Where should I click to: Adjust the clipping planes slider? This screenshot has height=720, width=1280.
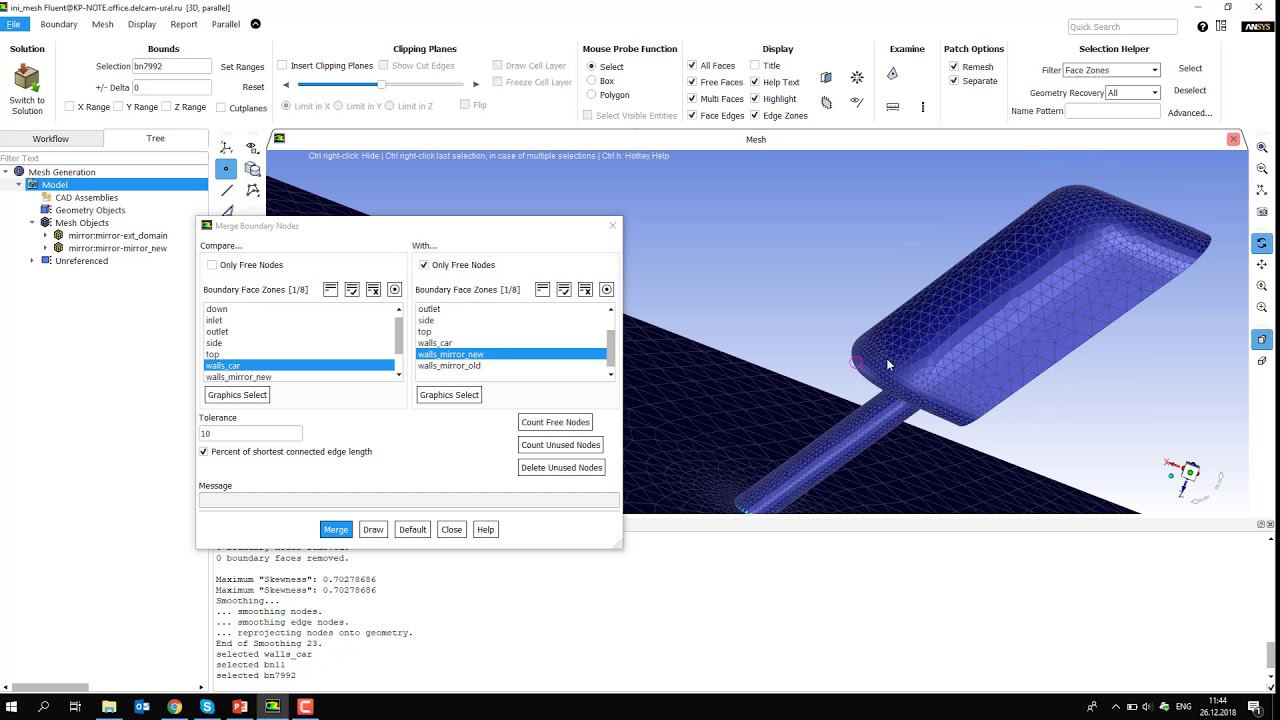point(381,84)
